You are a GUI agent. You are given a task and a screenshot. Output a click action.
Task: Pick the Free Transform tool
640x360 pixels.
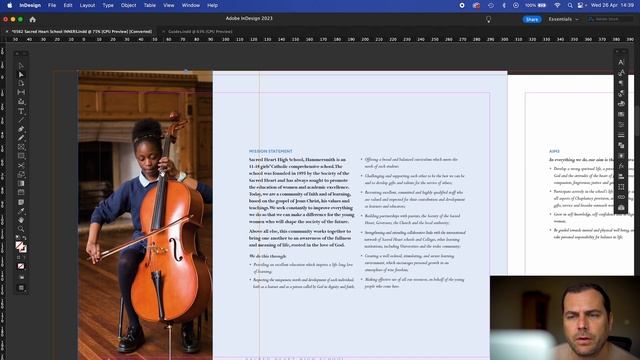(x=21, y=174)
